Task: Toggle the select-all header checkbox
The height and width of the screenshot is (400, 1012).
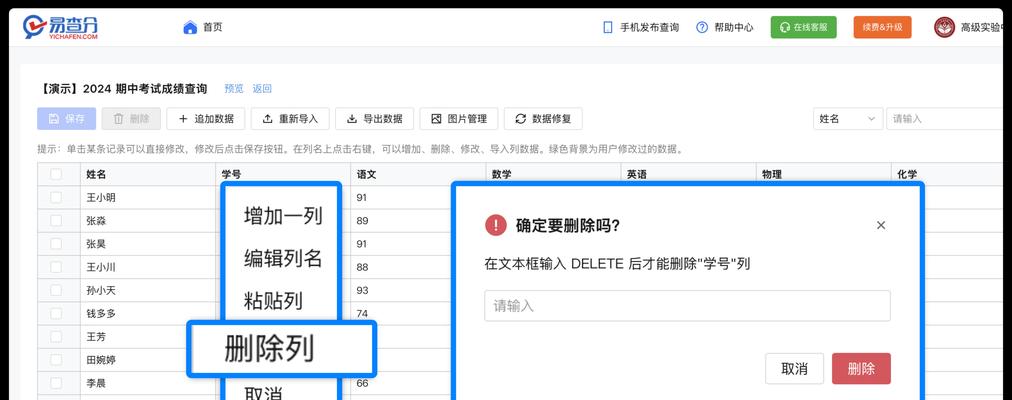Action: click(56, 174)
